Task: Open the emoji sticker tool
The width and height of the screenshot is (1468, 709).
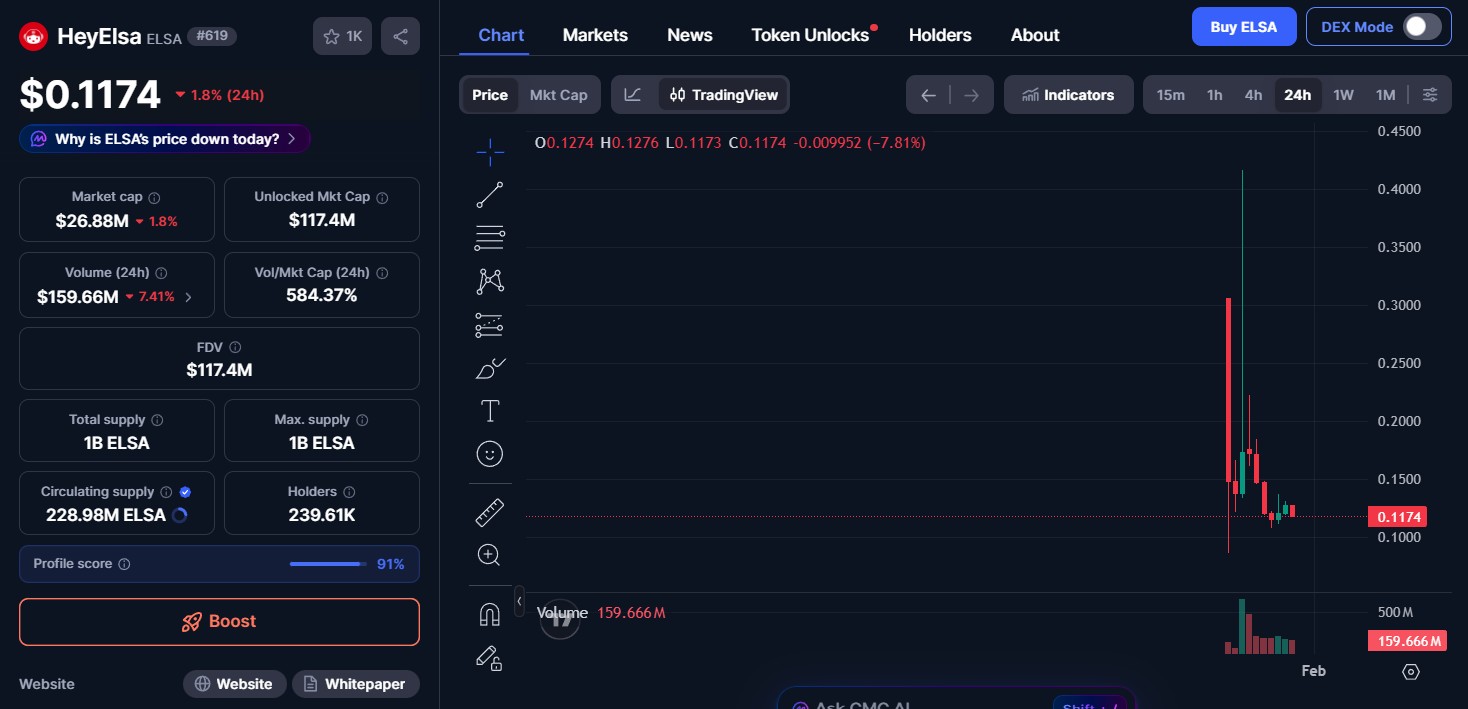Action: [x=489, y=454]
